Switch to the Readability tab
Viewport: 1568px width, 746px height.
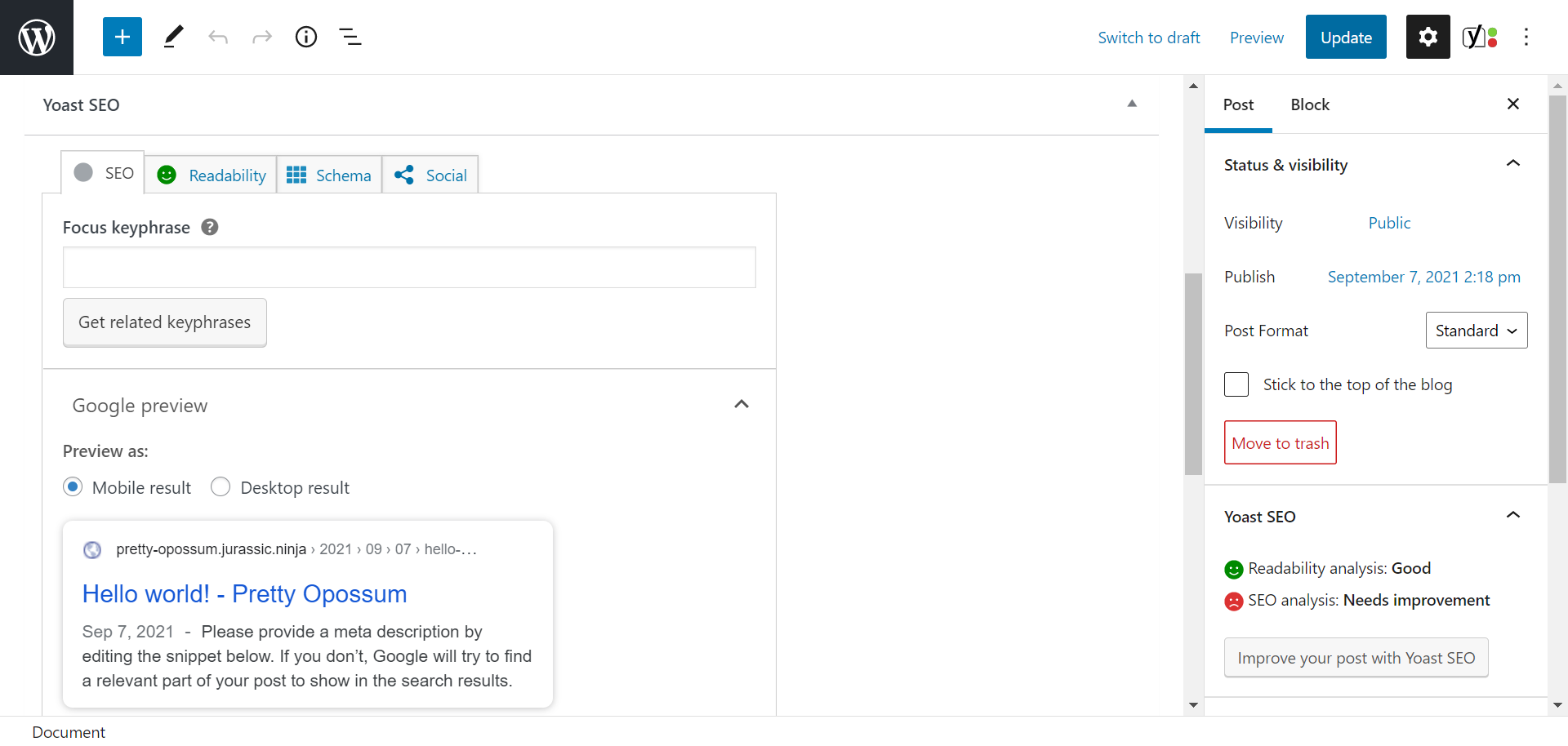pyautogui.click(x=211, y=175)
